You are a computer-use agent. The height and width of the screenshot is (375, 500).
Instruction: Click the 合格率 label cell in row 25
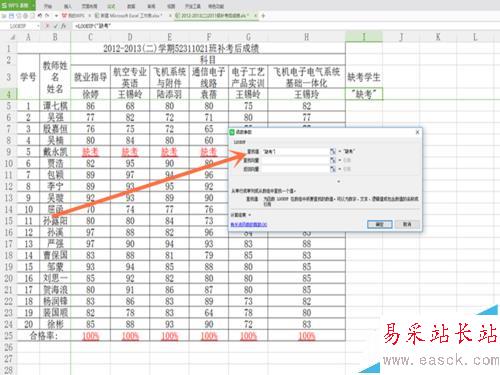click(44, 336)
